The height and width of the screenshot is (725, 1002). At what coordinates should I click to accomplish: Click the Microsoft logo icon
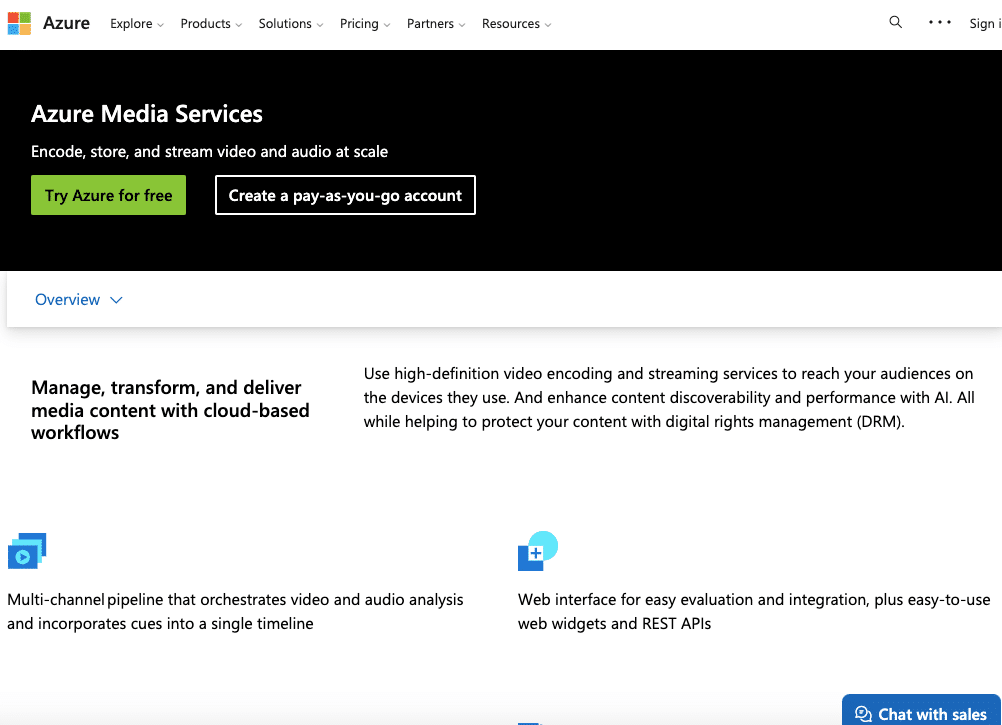point(19,24)
